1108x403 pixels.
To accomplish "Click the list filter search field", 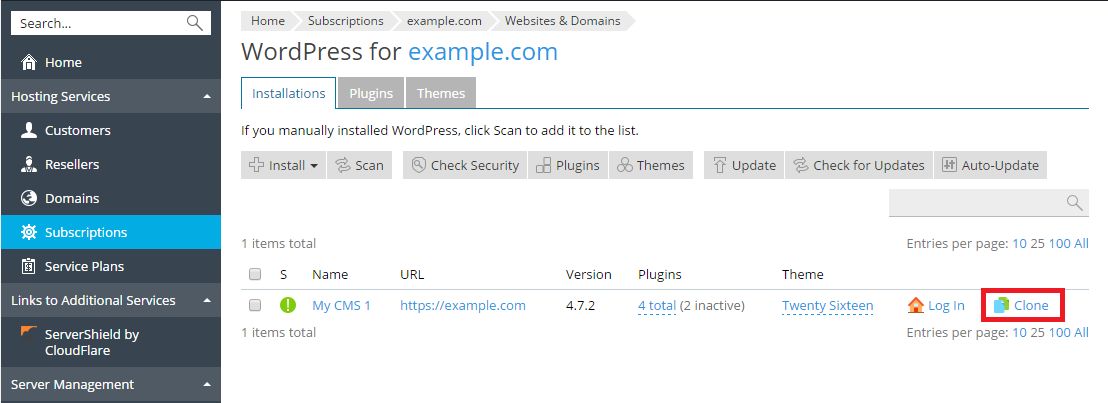I will click(x=976, y=203).
